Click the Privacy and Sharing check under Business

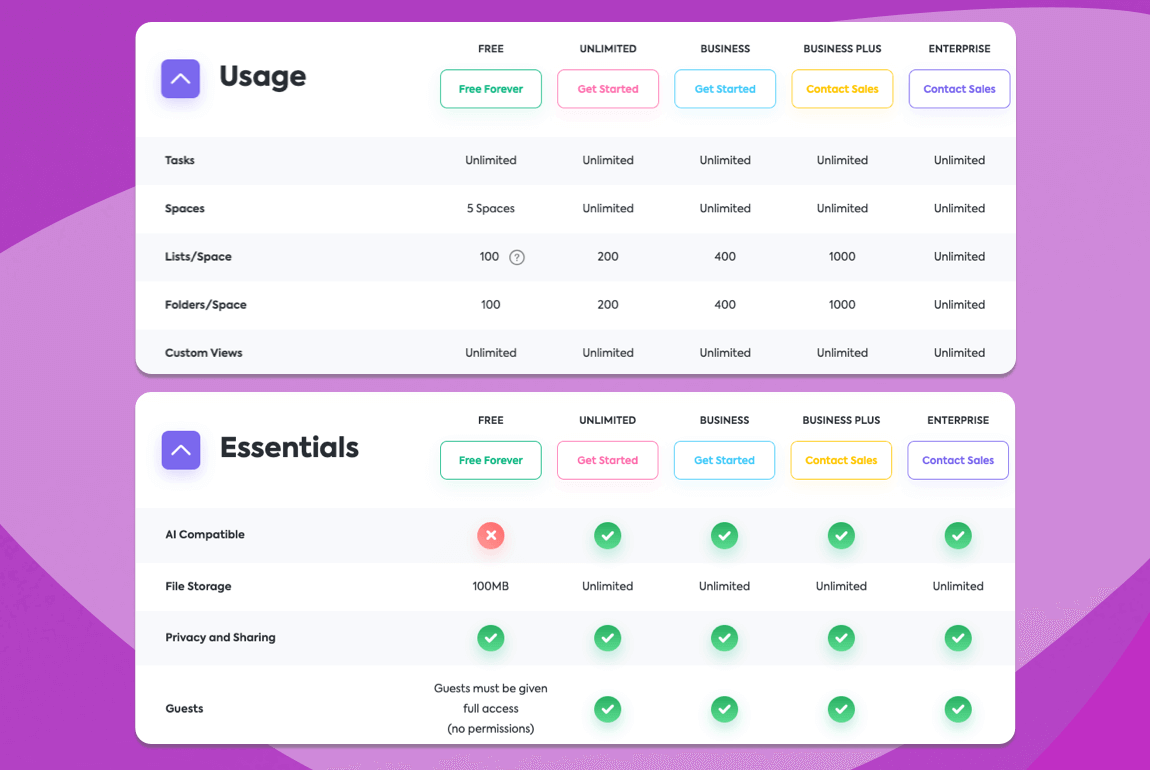pos(724,638)
